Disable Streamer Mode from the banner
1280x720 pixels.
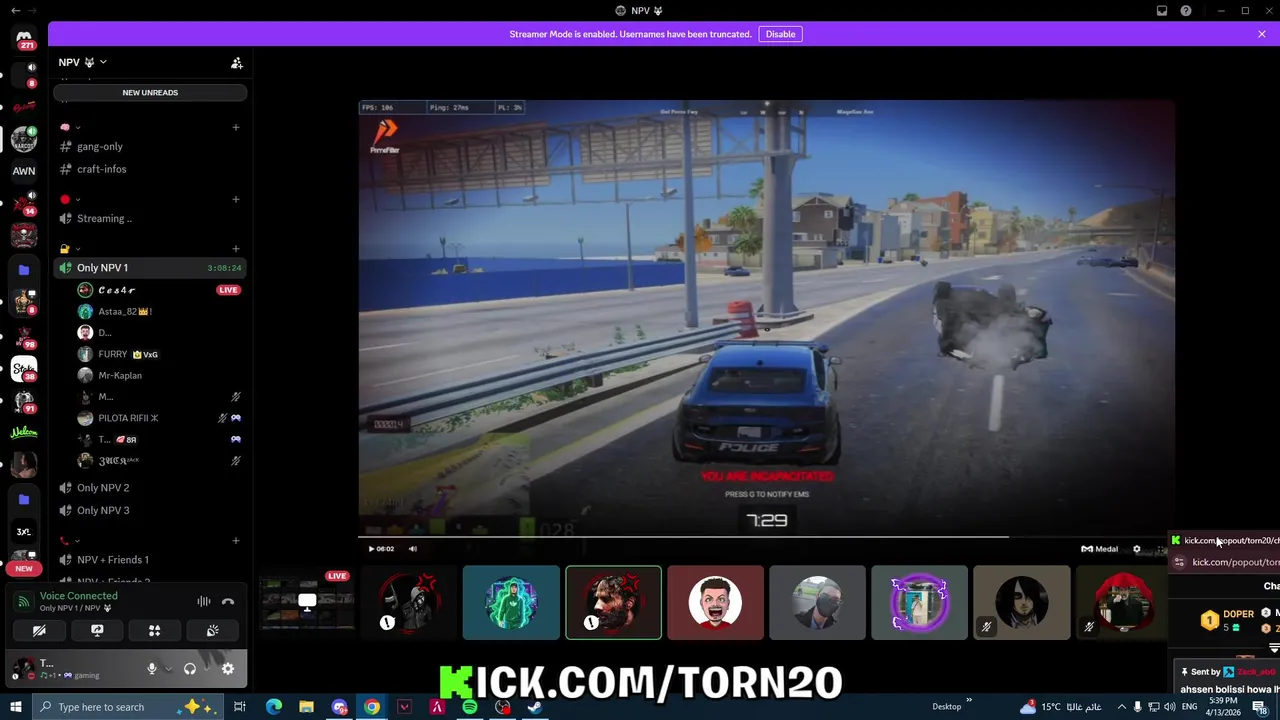pos(780,34)
